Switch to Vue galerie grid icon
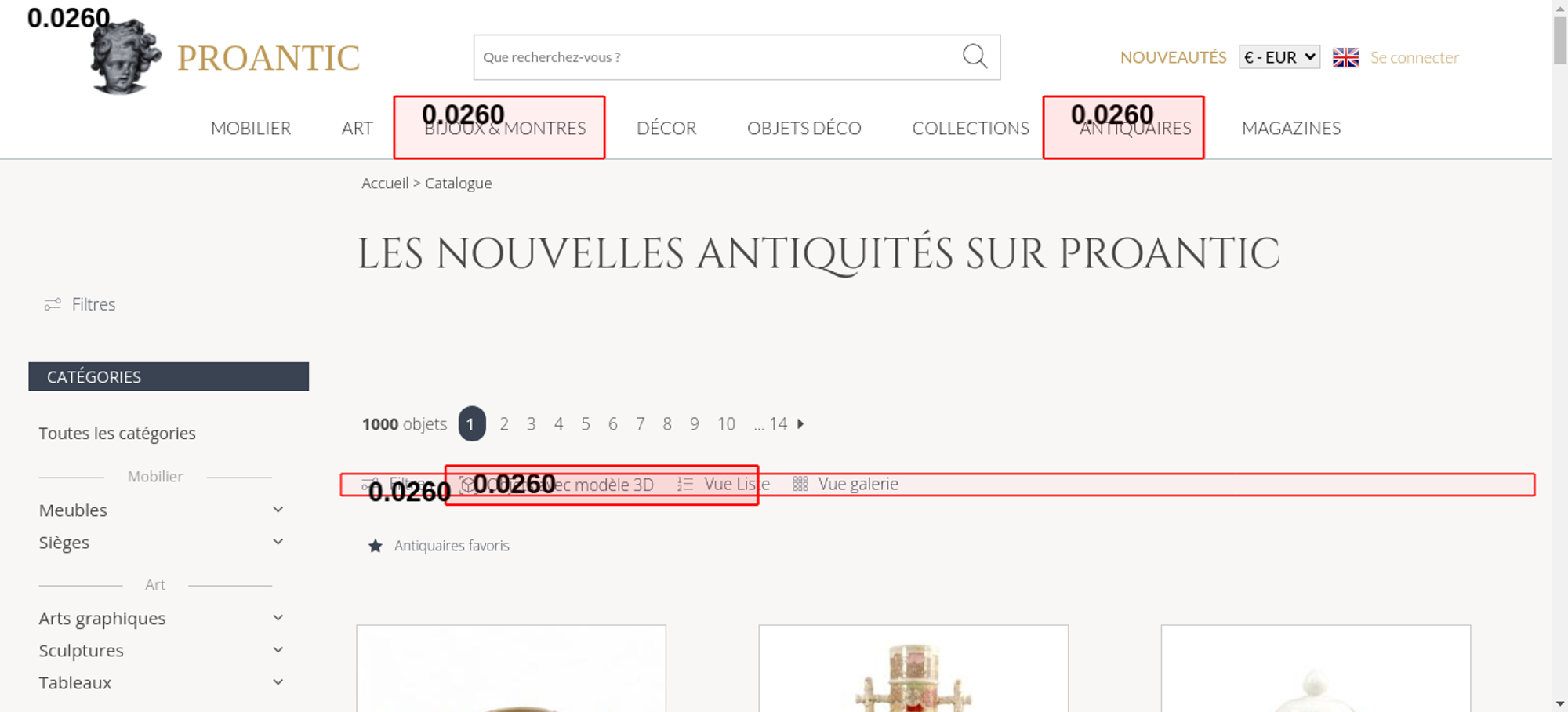 tap(800, 485)
